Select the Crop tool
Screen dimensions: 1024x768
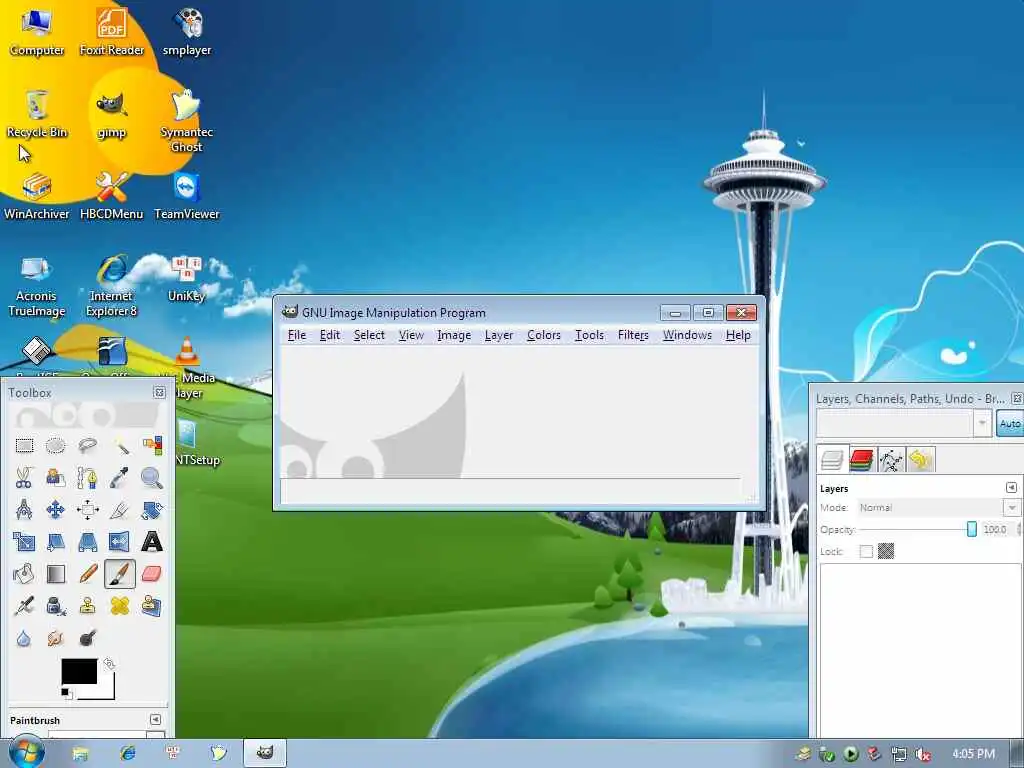click(x=120, y=510)
